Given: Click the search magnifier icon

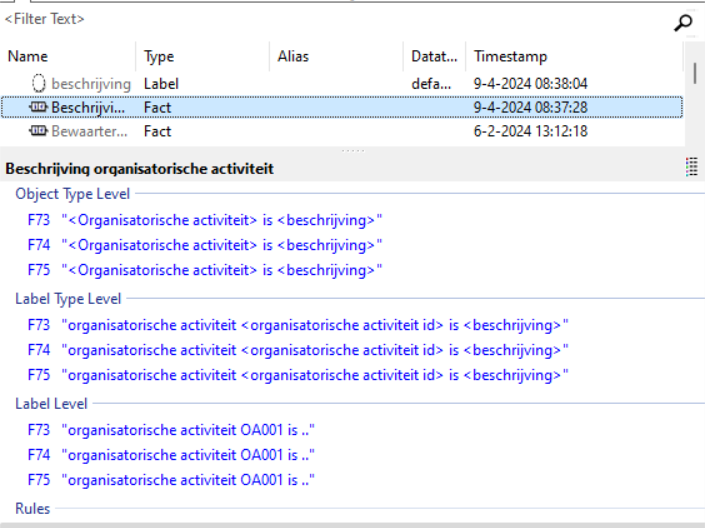Looking at the screenshot, I should pos(684,22).
